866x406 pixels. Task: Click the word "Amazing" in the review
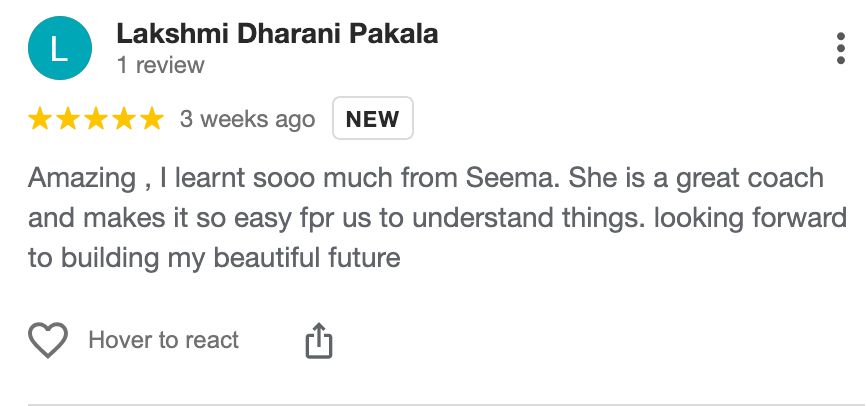point(82,180)
